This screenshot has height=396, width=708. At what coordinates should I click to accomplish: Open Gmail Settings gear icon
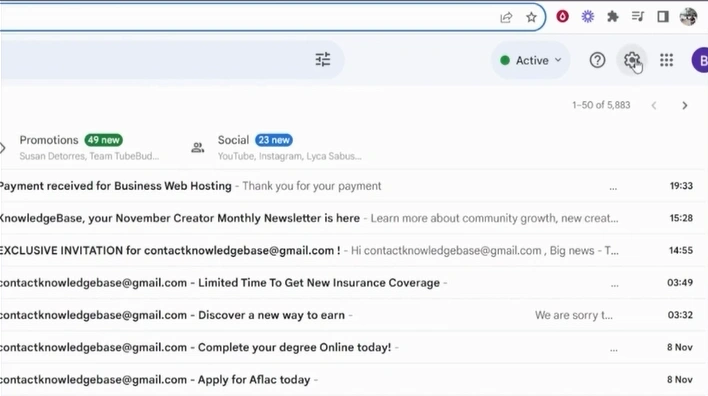pyautogui.click(x=632, y=60)
